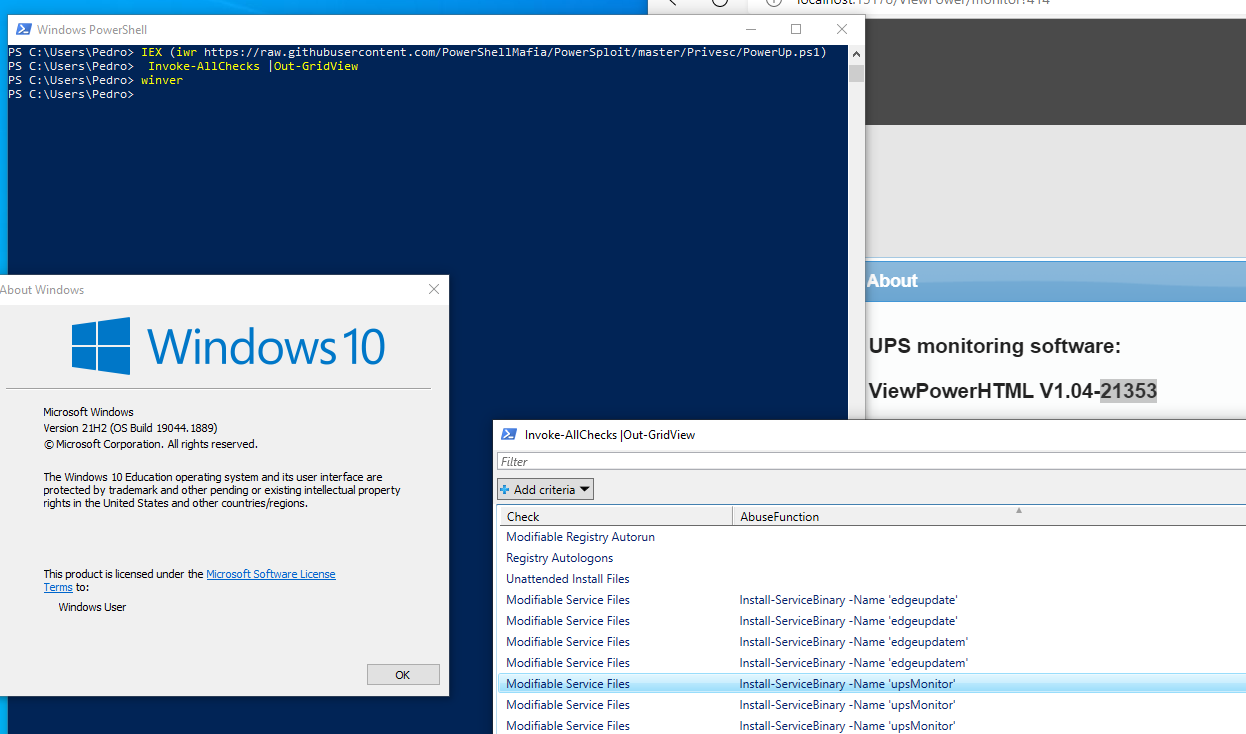Click the highlighted Modifiable Service Files row
This screenshot has height=734, width=1246.
pos(872,684)
